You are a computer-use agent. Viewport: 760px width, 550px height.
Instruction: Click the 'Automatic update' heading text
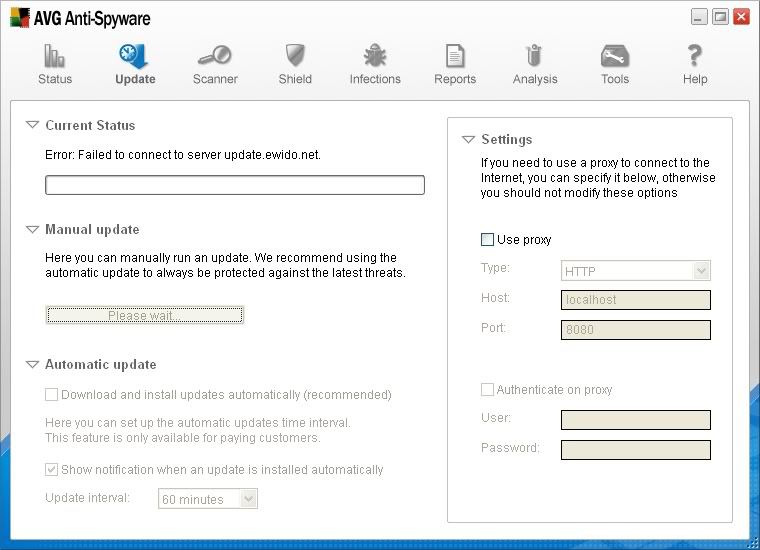coord(101,364)
